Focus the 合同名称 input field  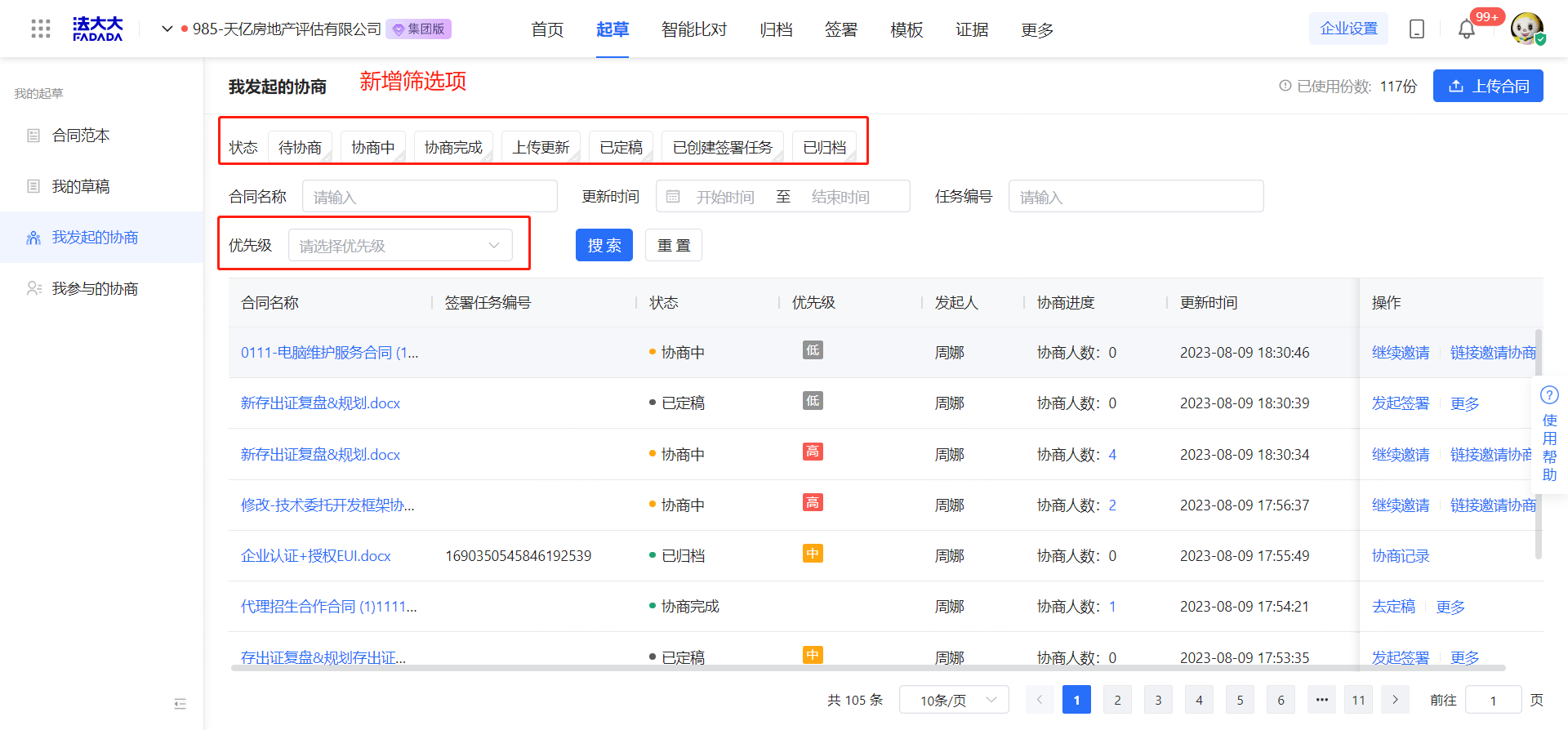click(430, 196)
